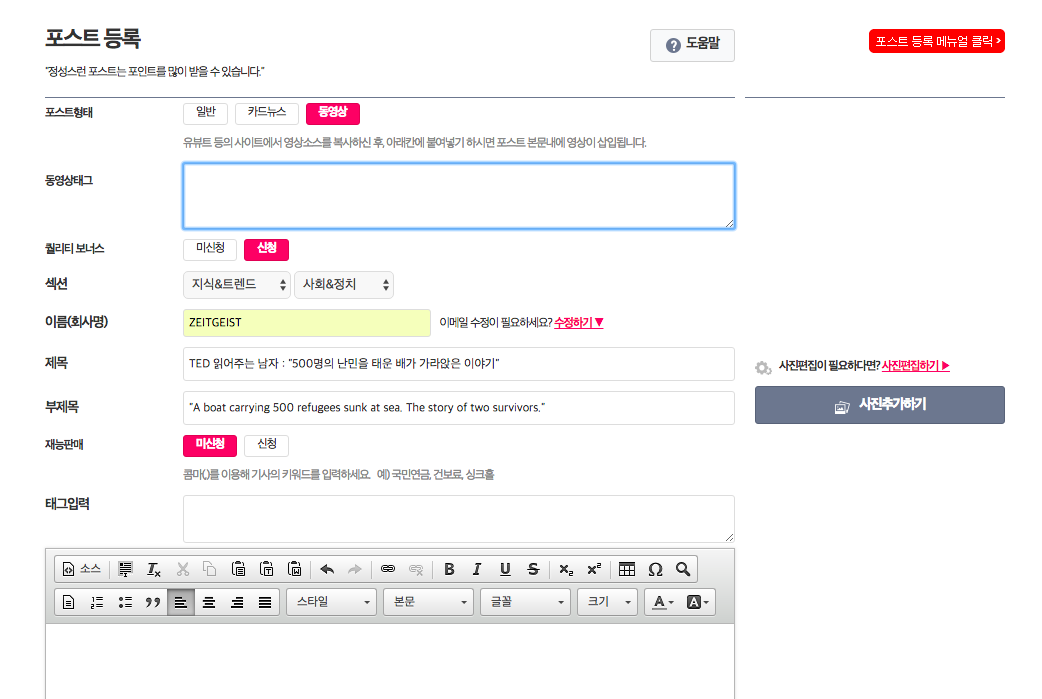Toggle italic formatting
Screen dimensions: 1042x699
[476, 569]
